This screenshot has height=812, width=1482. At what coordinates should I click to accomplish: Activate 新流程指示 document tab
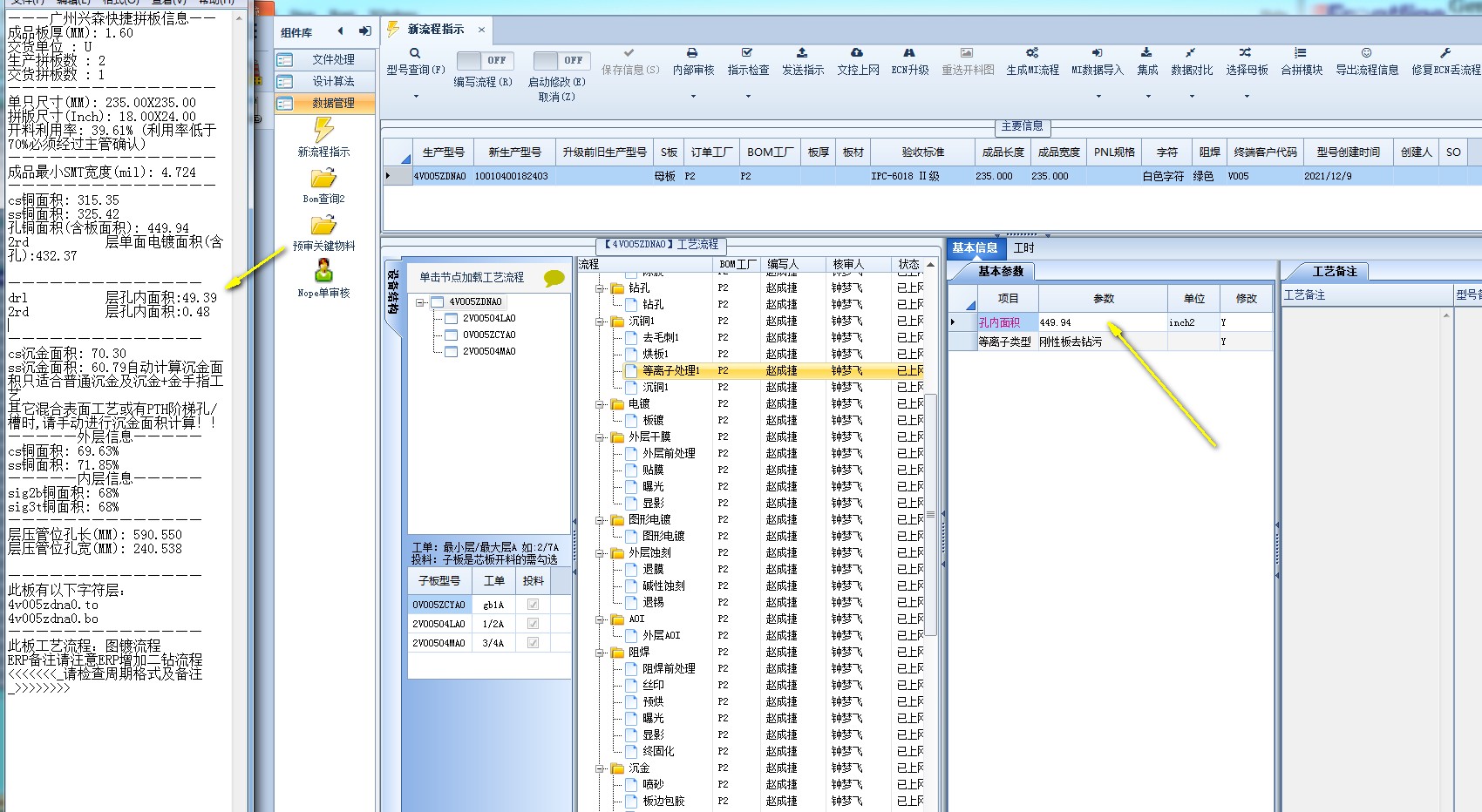[436, 30]
